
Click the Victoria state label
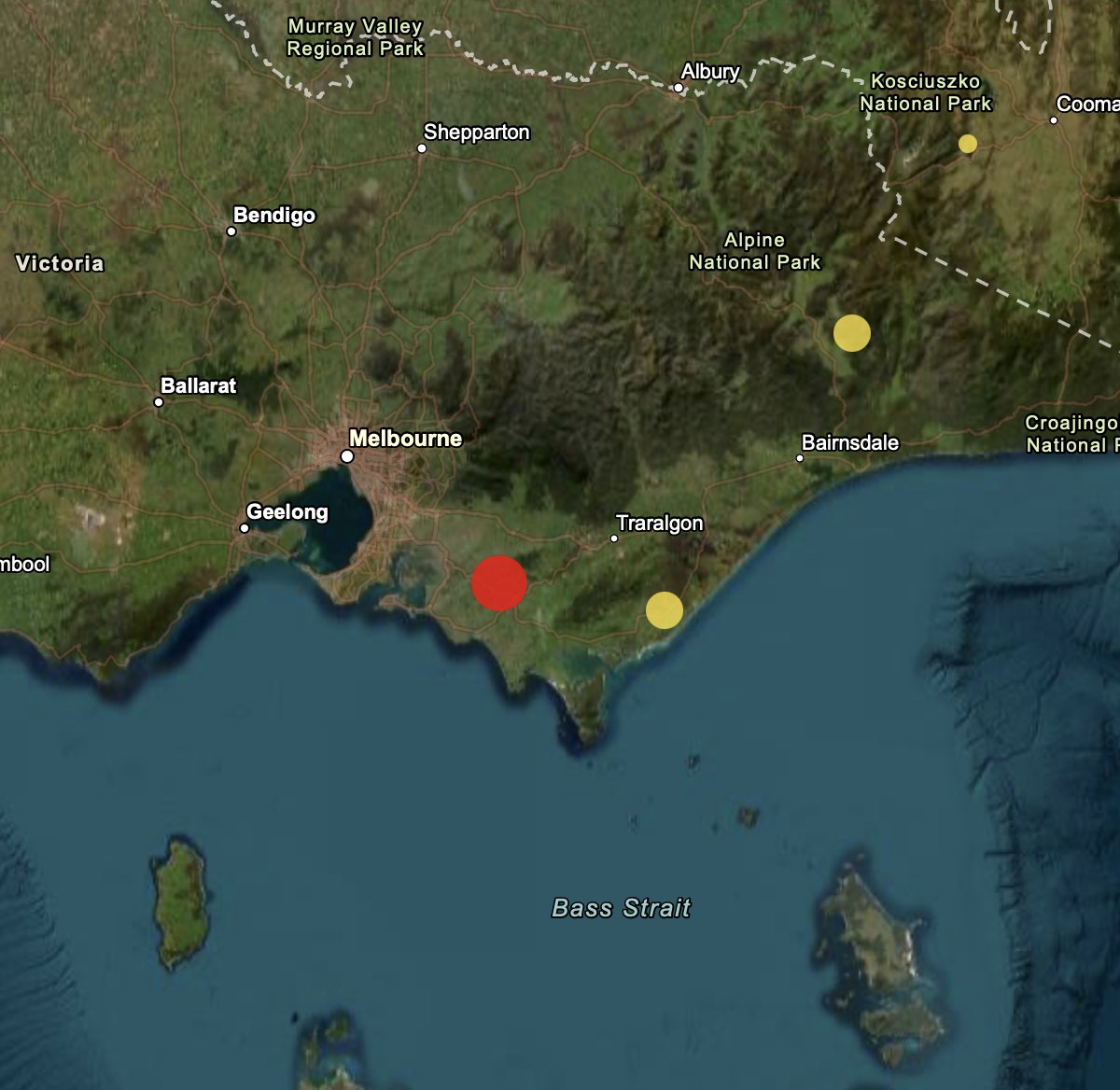(x=60, y=263)
